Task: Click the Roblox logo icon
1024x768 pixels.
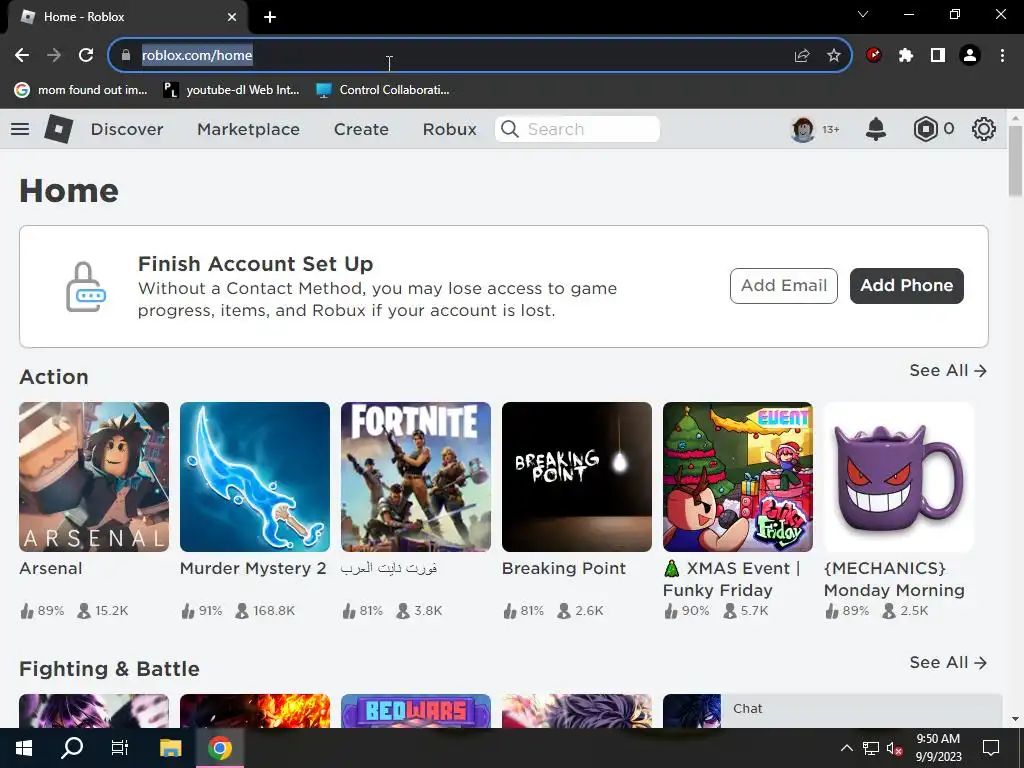Action: pyautogui.click(x=58, y=129)
